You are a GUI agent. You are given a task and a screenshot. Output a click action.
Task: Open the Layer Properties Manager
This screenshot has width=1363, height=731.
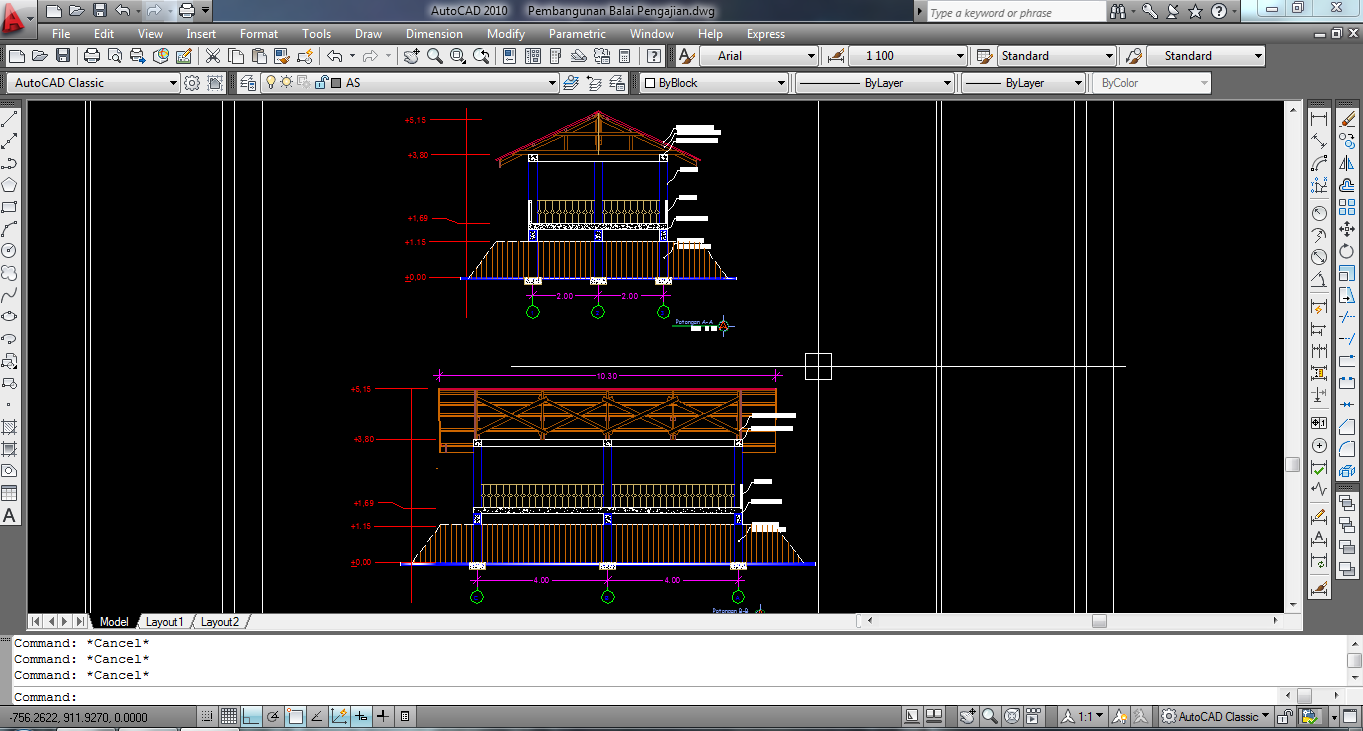pyautogui.click(x=247, y=83)
